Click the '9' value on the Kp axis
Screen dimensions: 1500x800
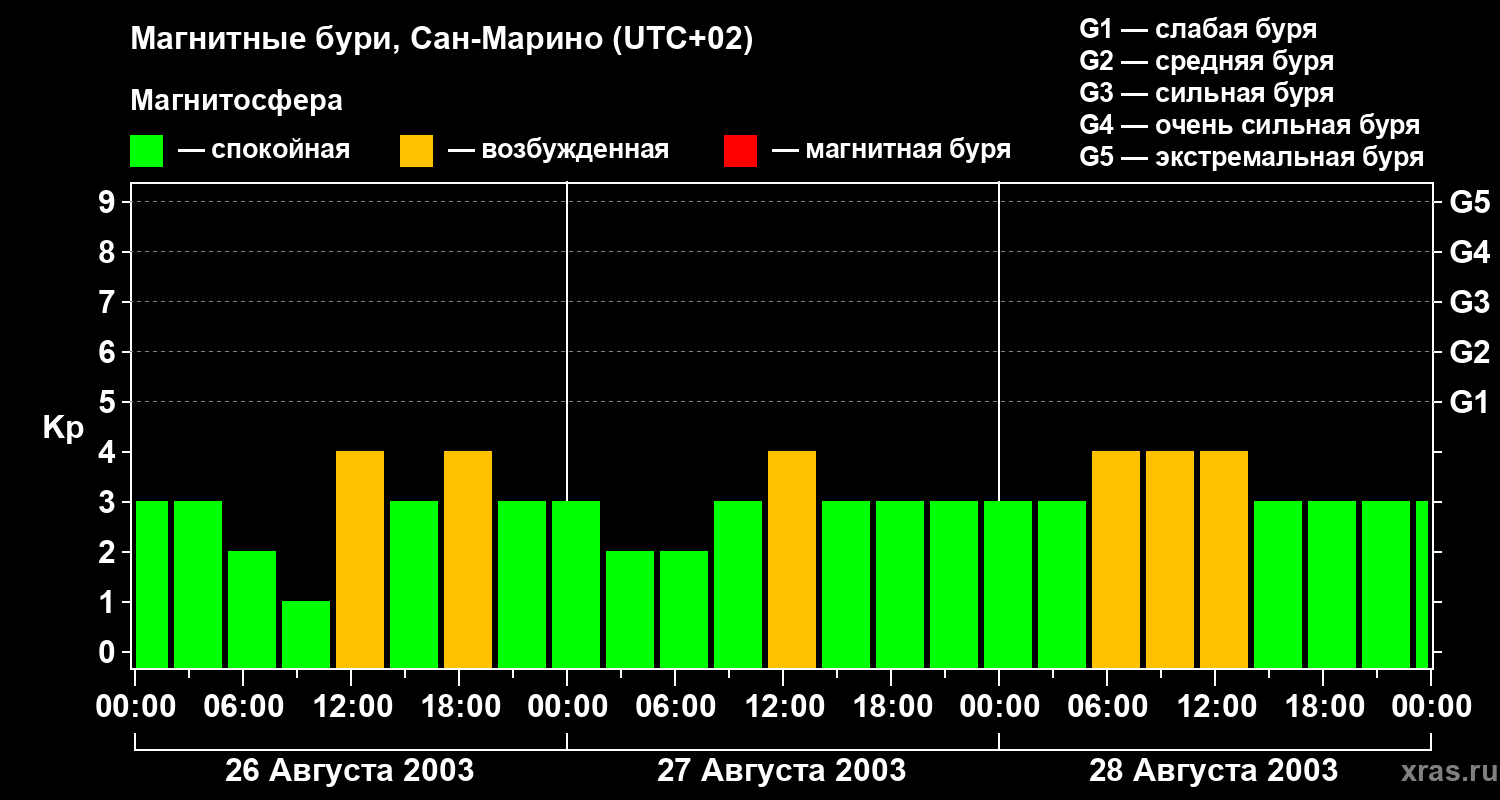point(109,202)
